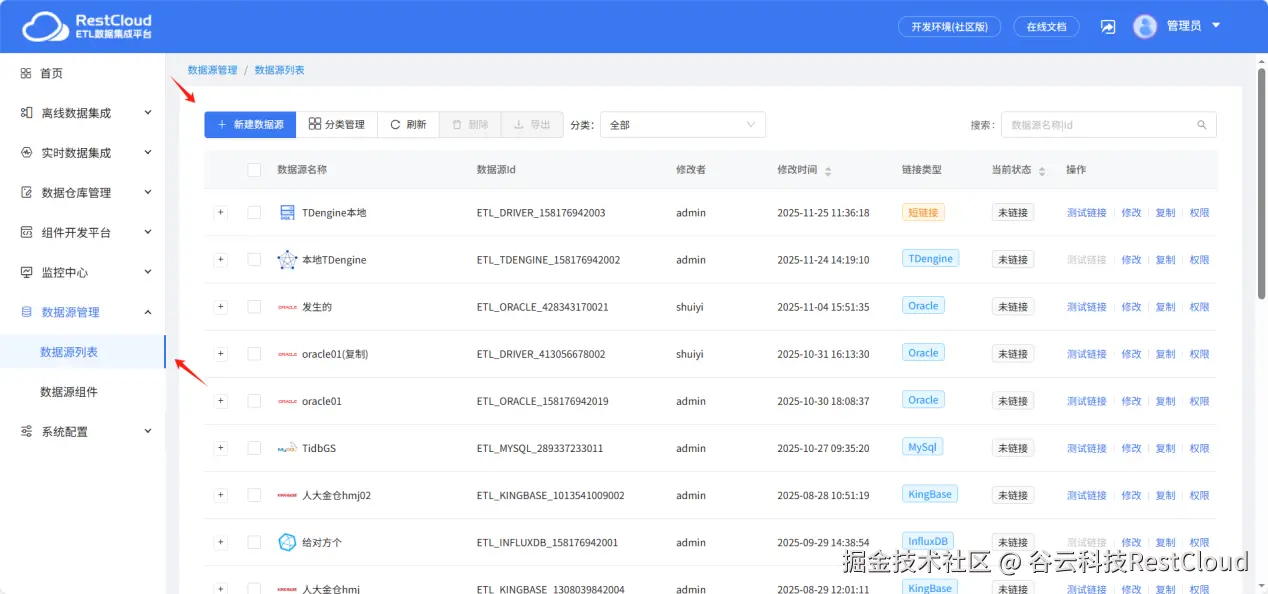Click the export 导出 toolbar icon
The width and height of the screenshot is (1268, 594).
click(531, 124)
